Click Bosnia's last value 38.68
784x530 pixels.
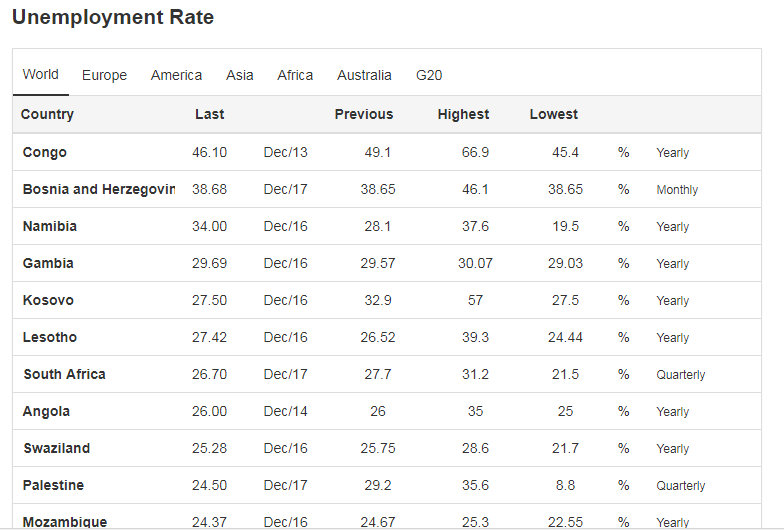210,190
